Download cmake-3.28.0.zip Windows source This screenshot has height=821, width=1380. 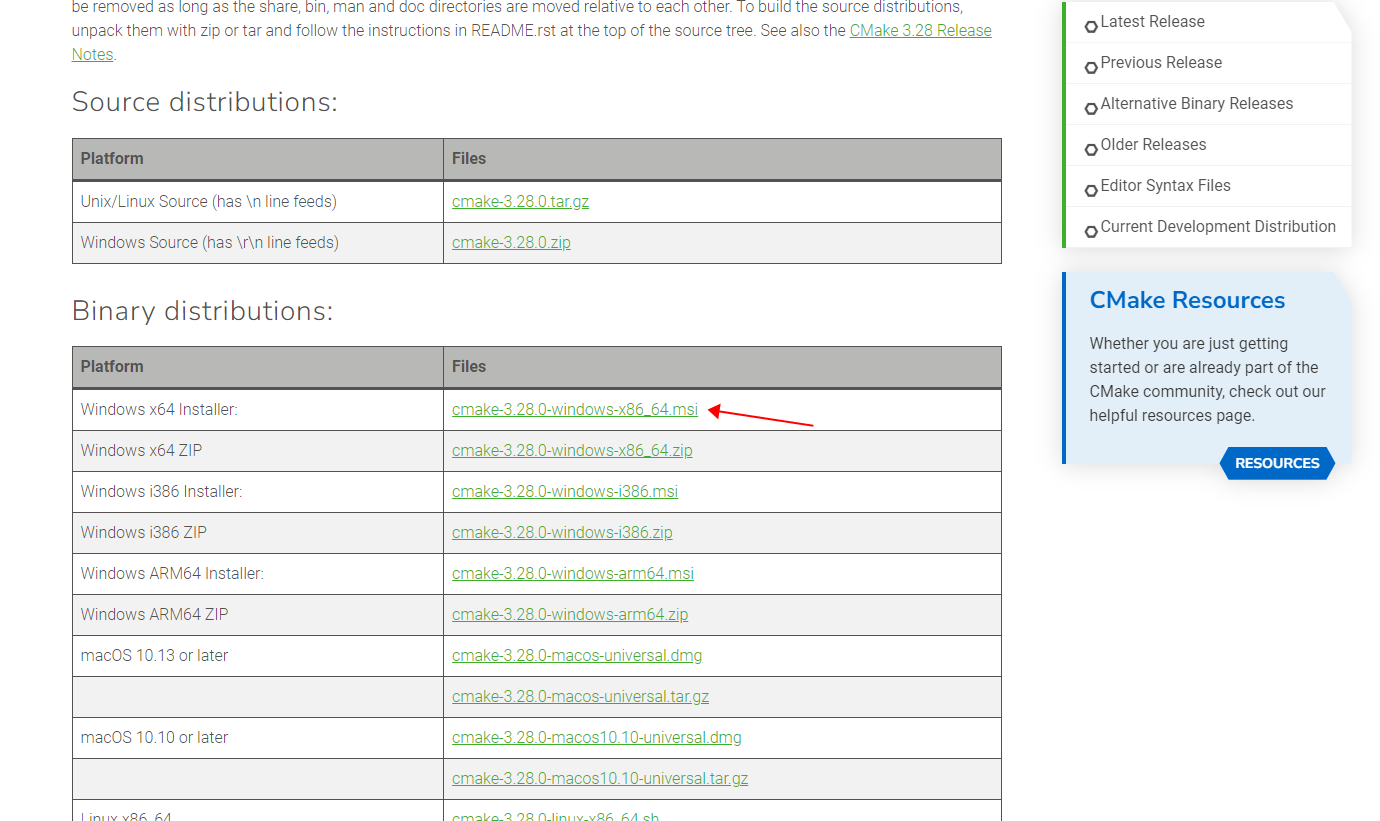(511, 242)
